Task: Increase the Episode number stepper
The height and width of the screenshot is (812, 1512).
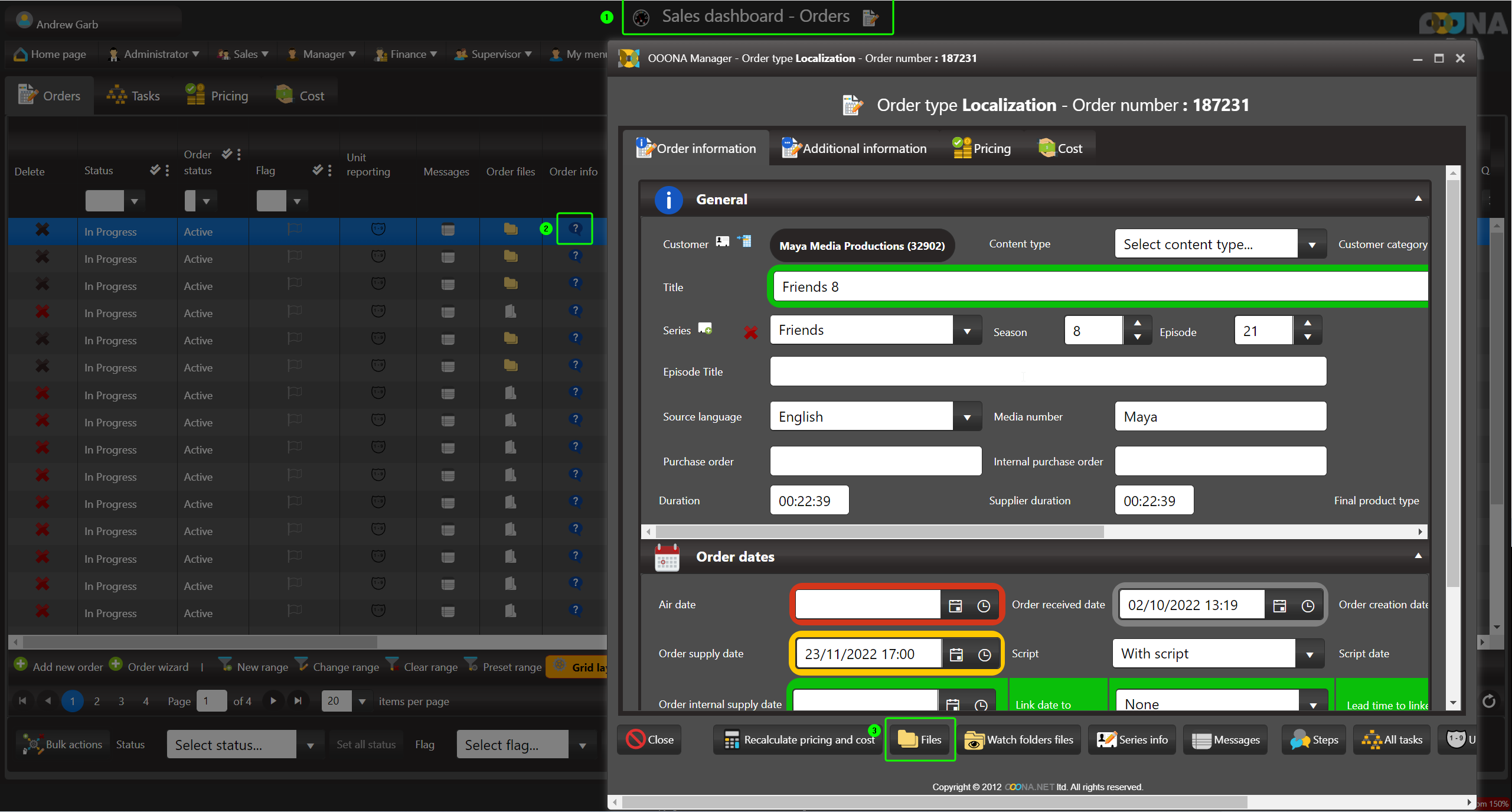Action: [x=1307, y=323]
